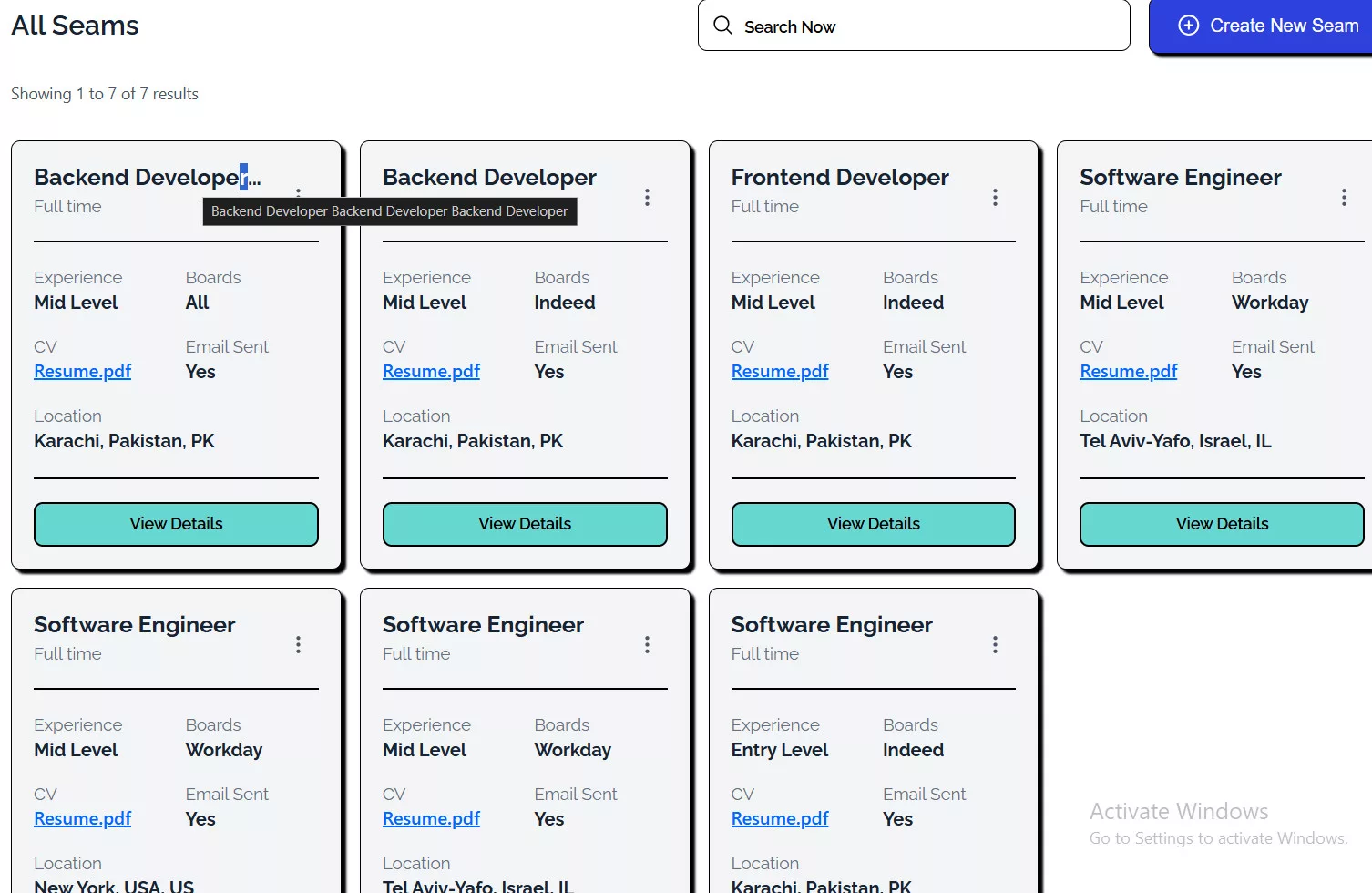Open the three-dot menu on the Software Engineer card beside Frontend Developer
The image size is (1372, 893).
pyautogui.click(x=1343, y=198)
